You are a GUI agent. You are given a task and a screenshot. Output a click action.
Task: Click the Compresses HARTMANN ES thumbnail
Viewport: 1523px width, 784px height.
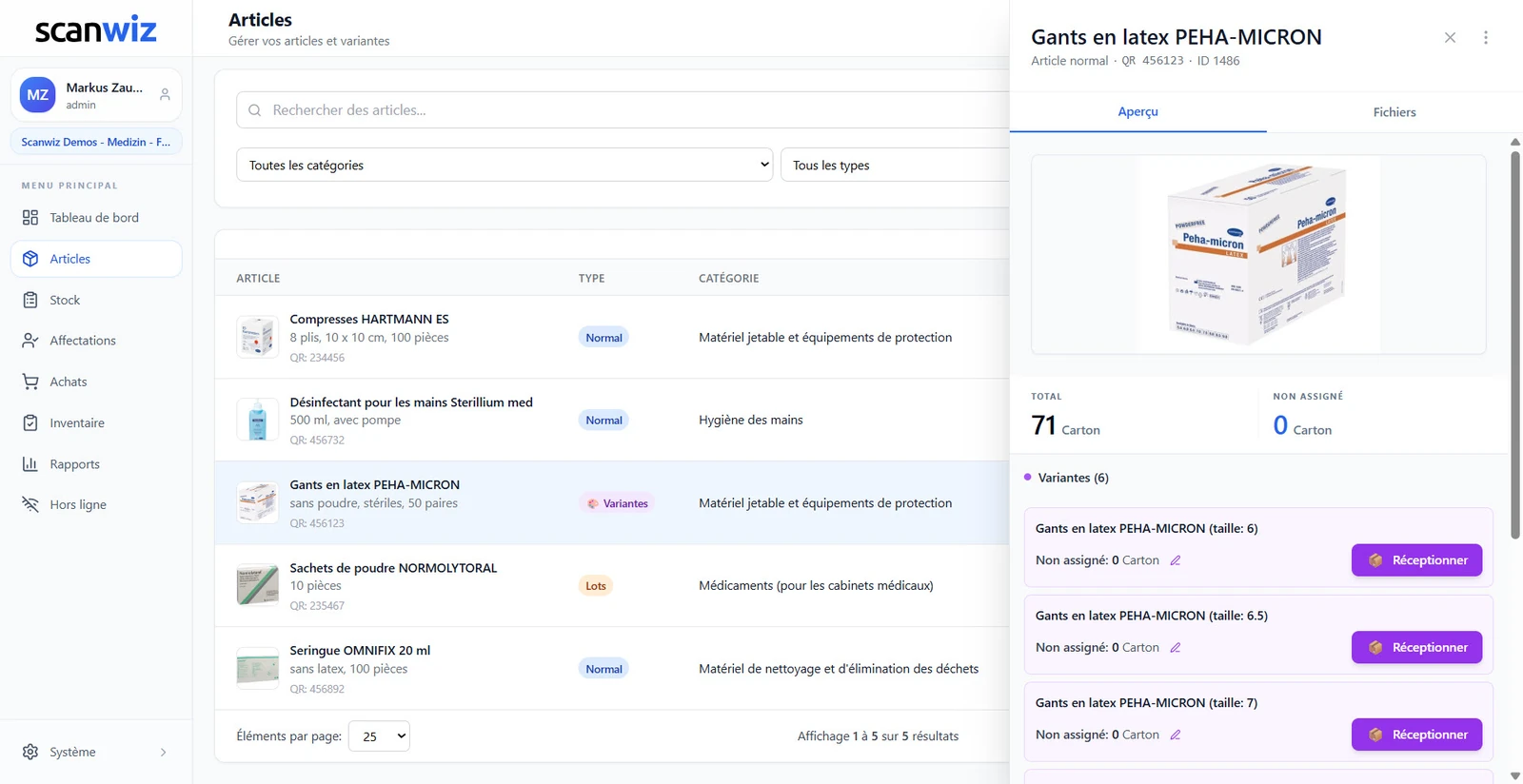258,337
